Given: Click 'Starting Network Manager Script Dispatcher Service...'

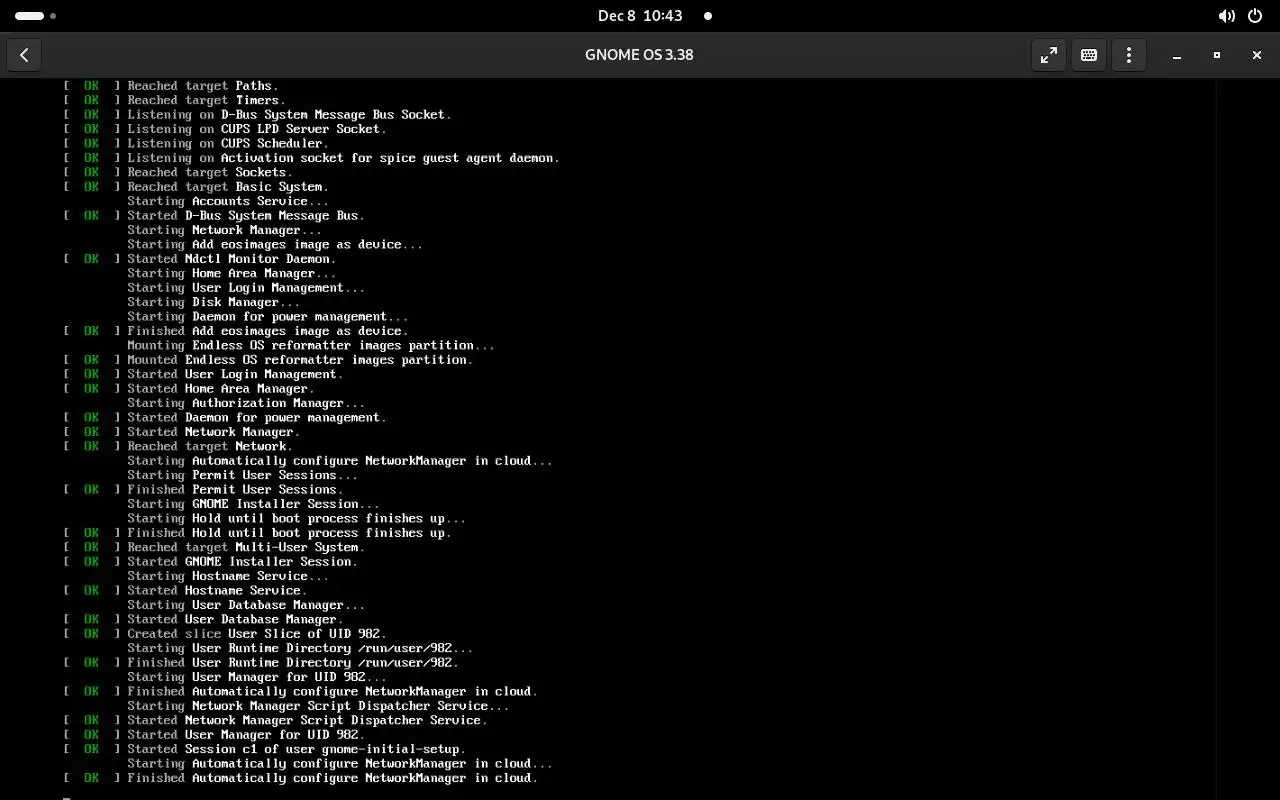Looking at the screenshot, I should (318, 706).
